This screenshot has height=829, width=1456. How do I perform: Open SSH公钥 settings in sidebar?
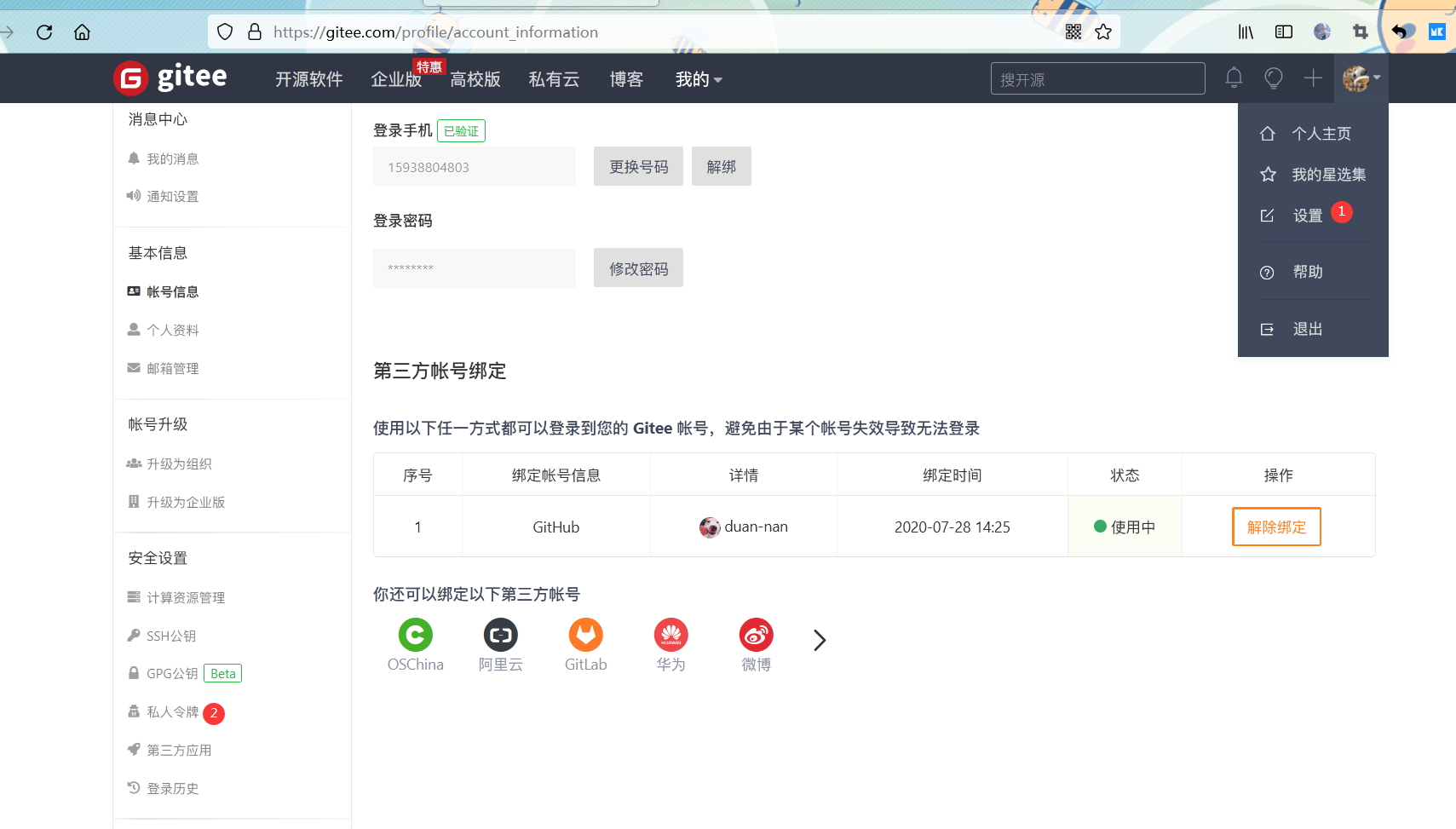(x=171, y=636)
